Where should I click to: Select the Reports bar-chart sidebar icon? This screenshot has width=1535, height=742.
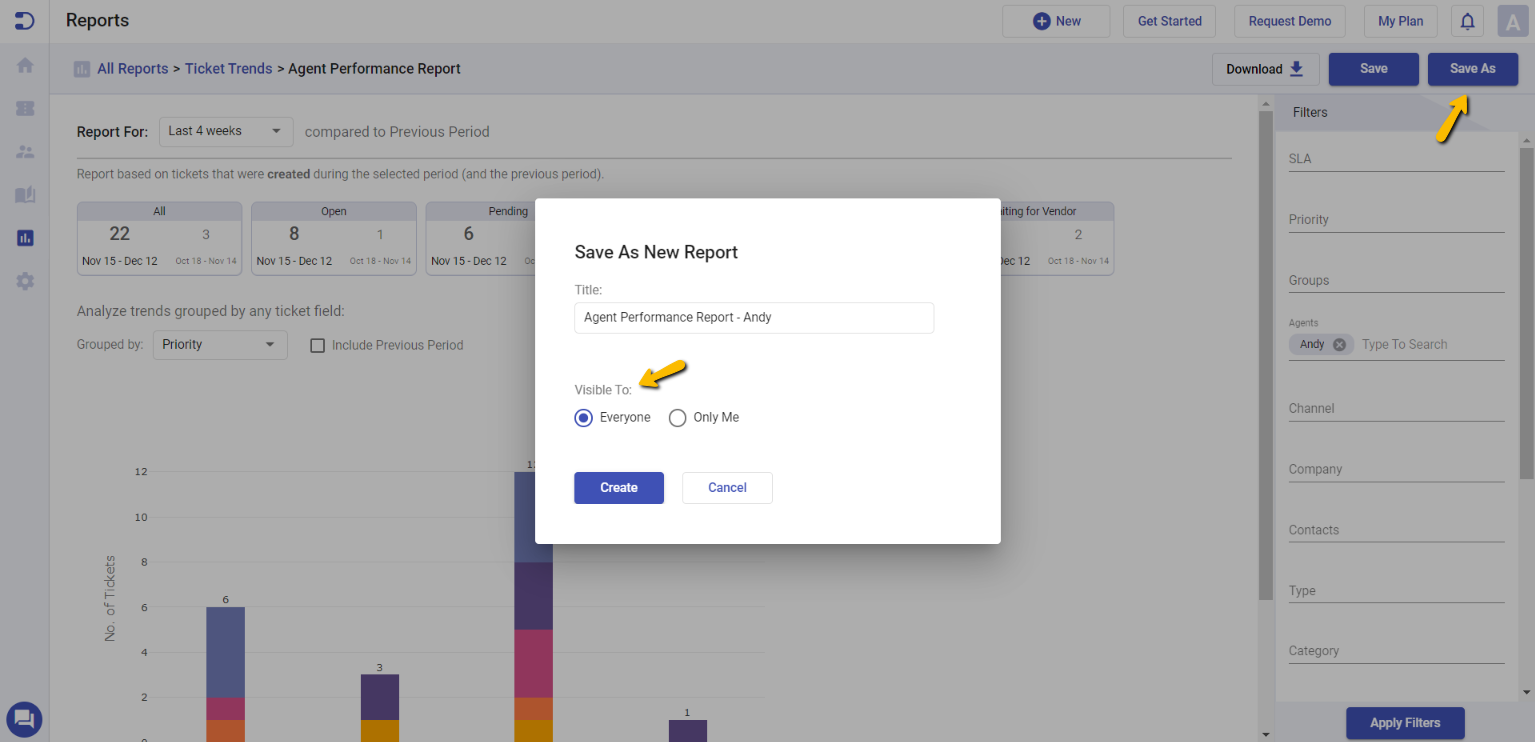coord(24,237)
